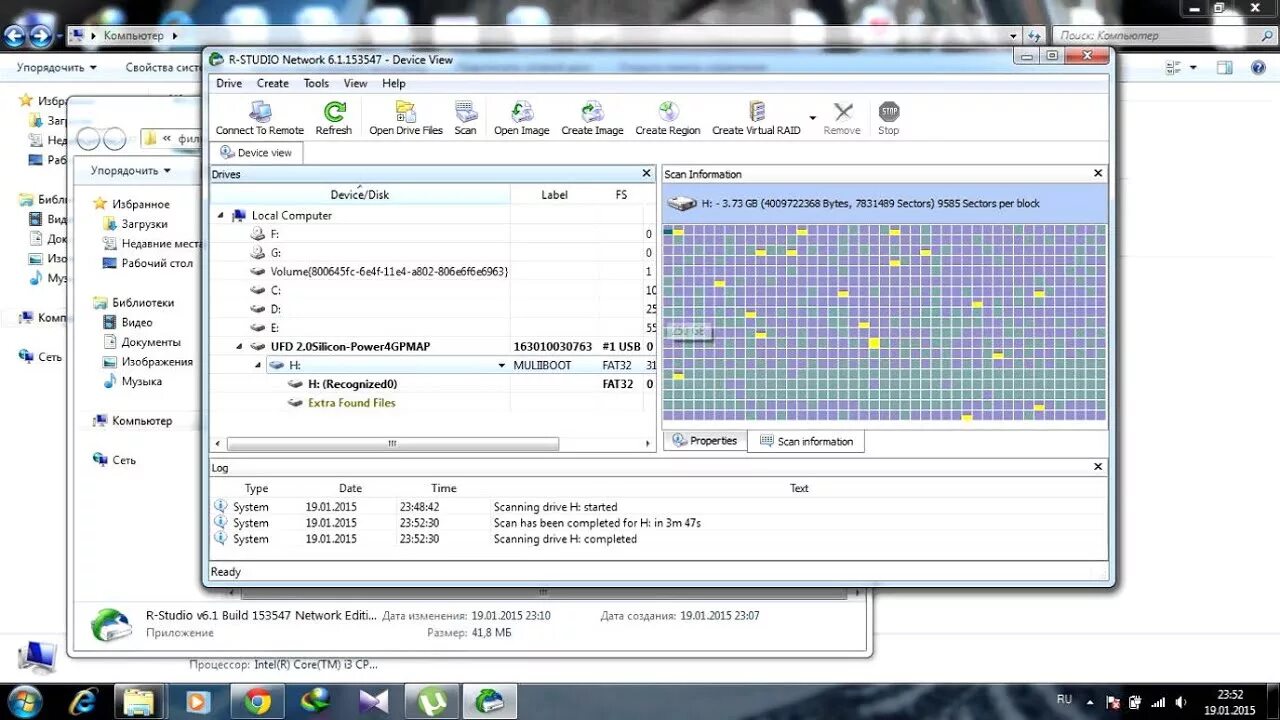Select drive D: in device tree
Screen dimensions: 1280x720
[x=275, y=309]
